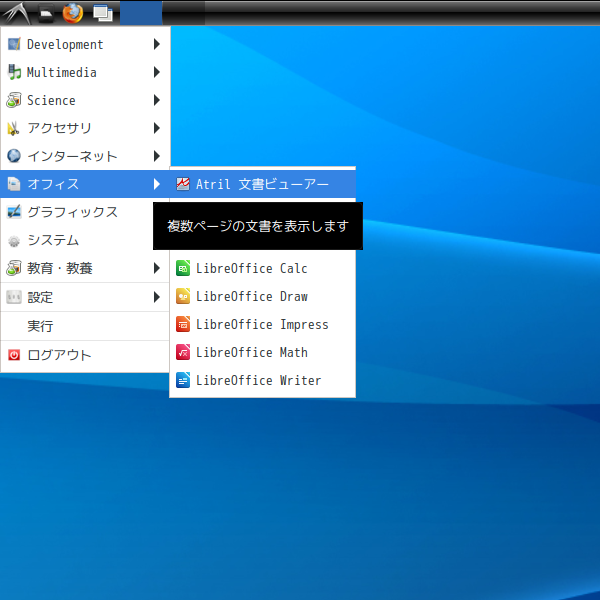Viewport: 600px width, 600px height.
Task: Click the Multimedia category icon
Action: [14, 72]
